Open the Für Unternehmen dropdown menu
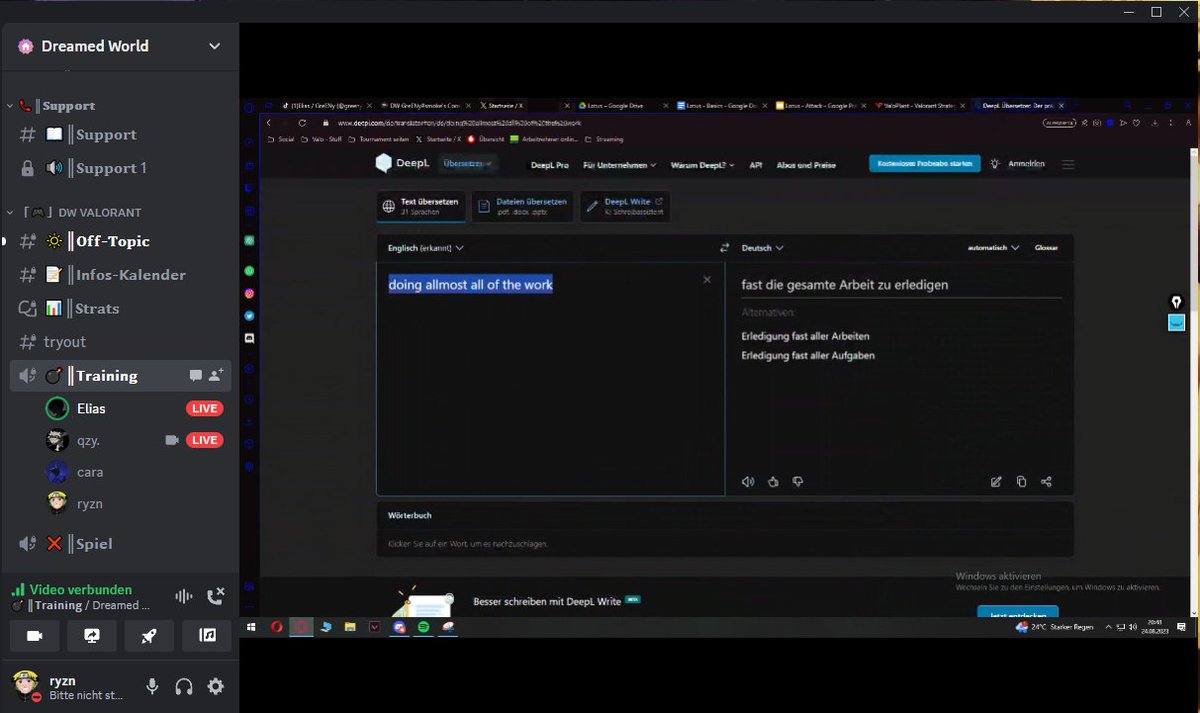1200x713 pixels. pos(619,164)
